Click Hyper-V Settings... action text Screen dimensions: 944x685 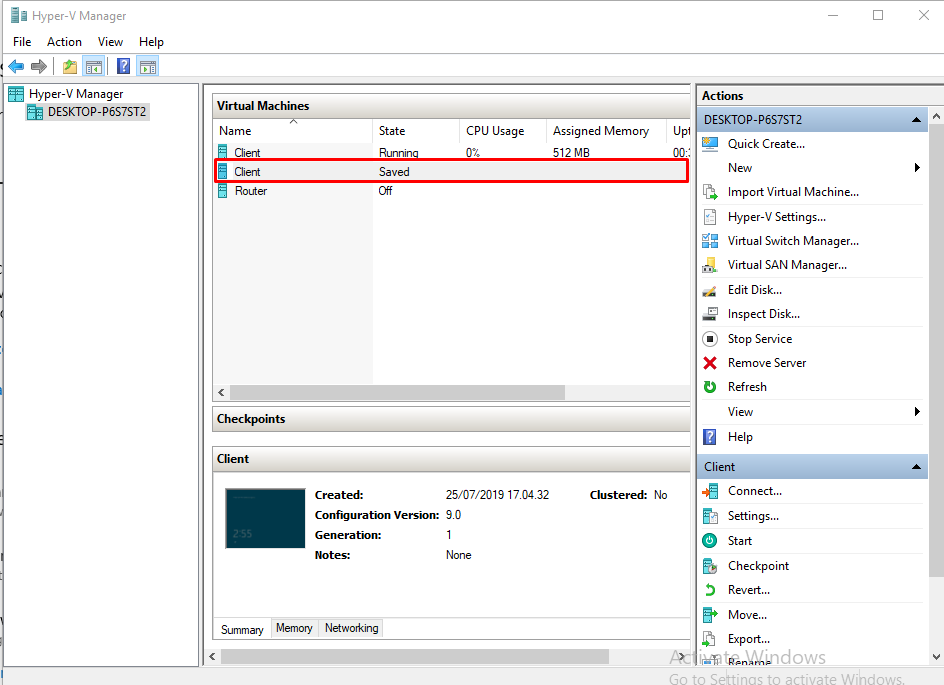(x=777, y=217)
